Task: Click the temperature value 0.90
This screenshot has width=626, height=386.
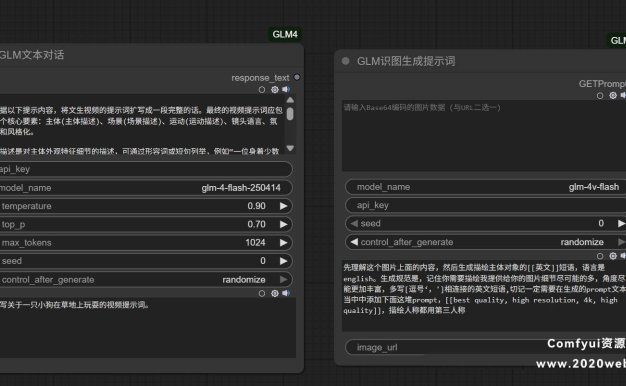Action: [x=256, y=206]
